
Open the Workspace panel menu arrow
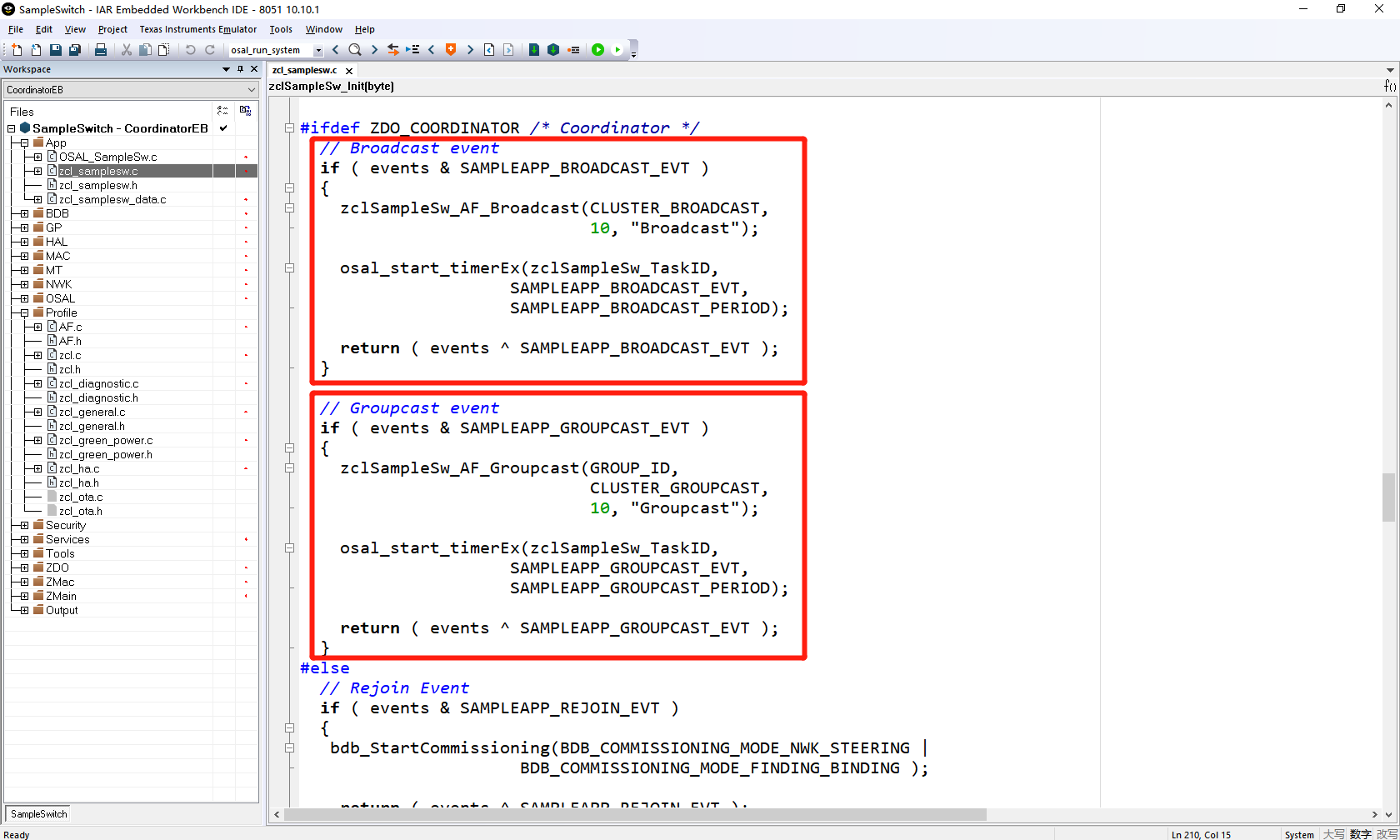pyautogui.click(x=226, y=69)
